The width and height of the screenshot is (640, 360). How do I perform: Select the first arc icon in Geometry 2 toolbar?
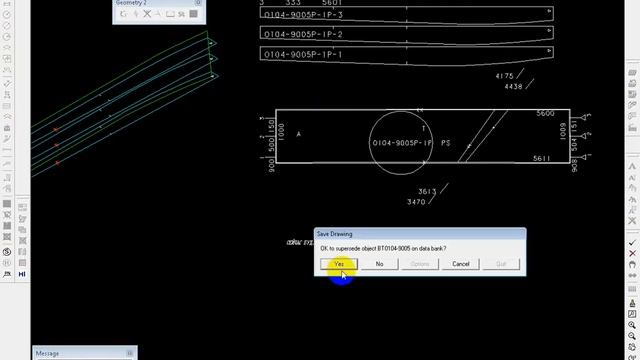tap(124, 14)
